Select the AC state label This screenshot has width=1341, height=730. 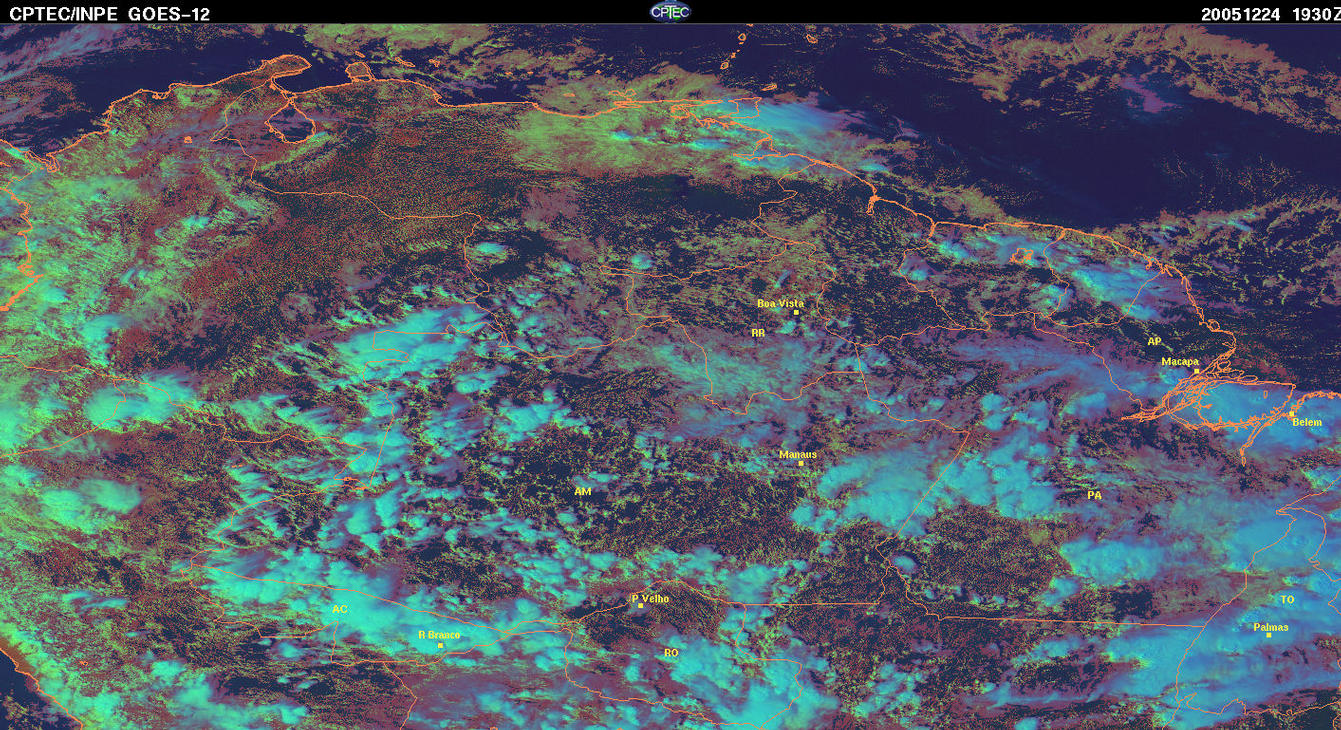pos(340,609)
